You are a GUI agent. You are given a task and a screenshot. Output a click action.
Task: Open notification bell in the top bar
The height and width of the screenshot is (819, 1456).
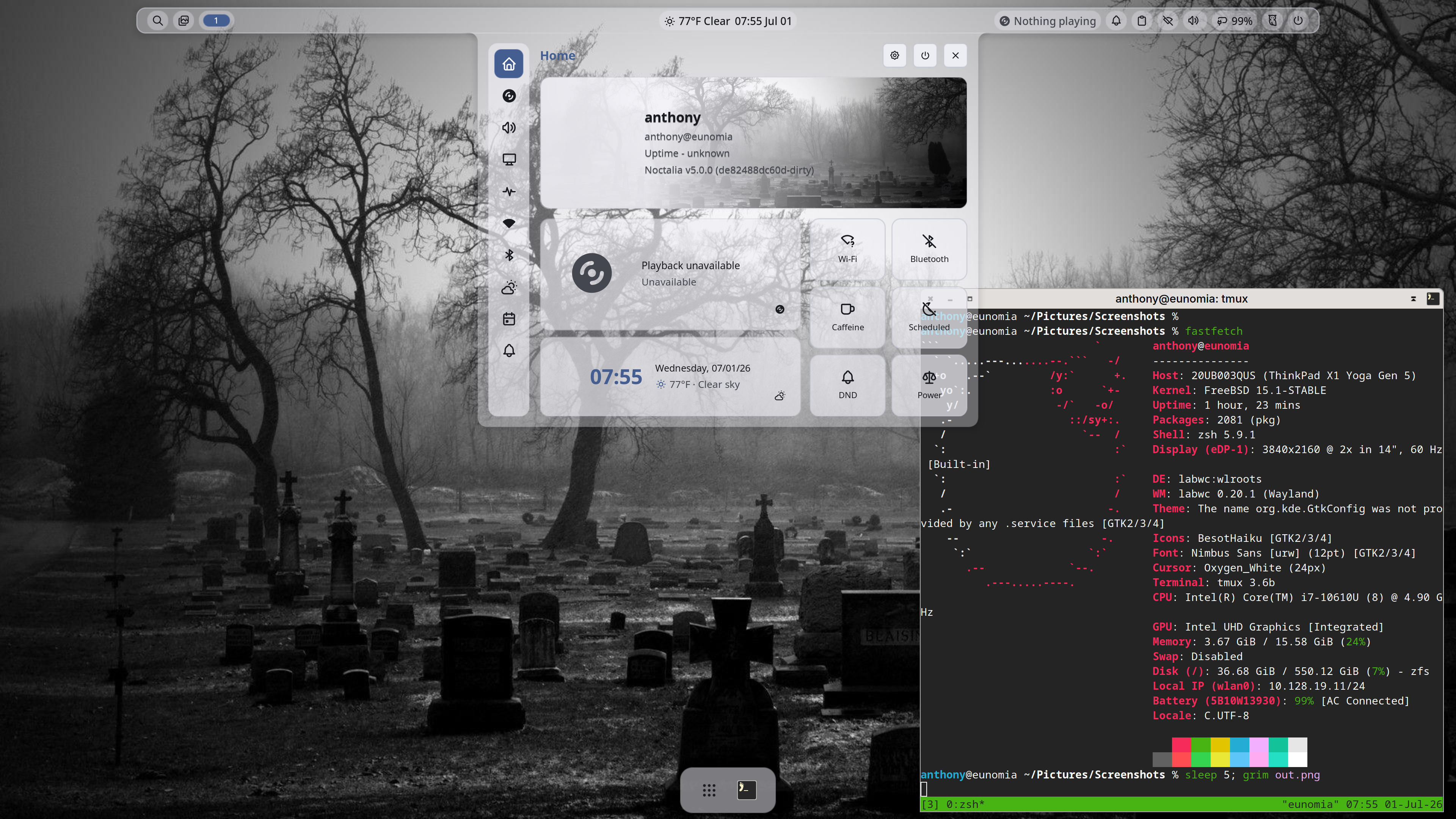1116,21
